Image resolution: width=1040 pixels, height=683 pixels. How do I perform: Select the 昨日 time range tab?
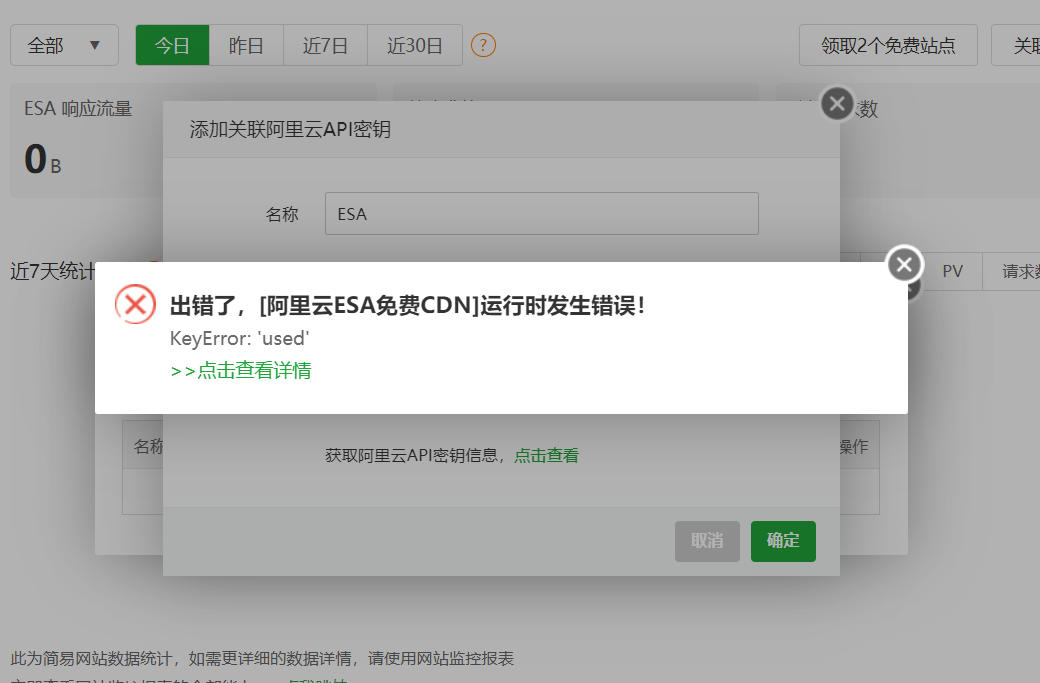(x=246, y=45)
